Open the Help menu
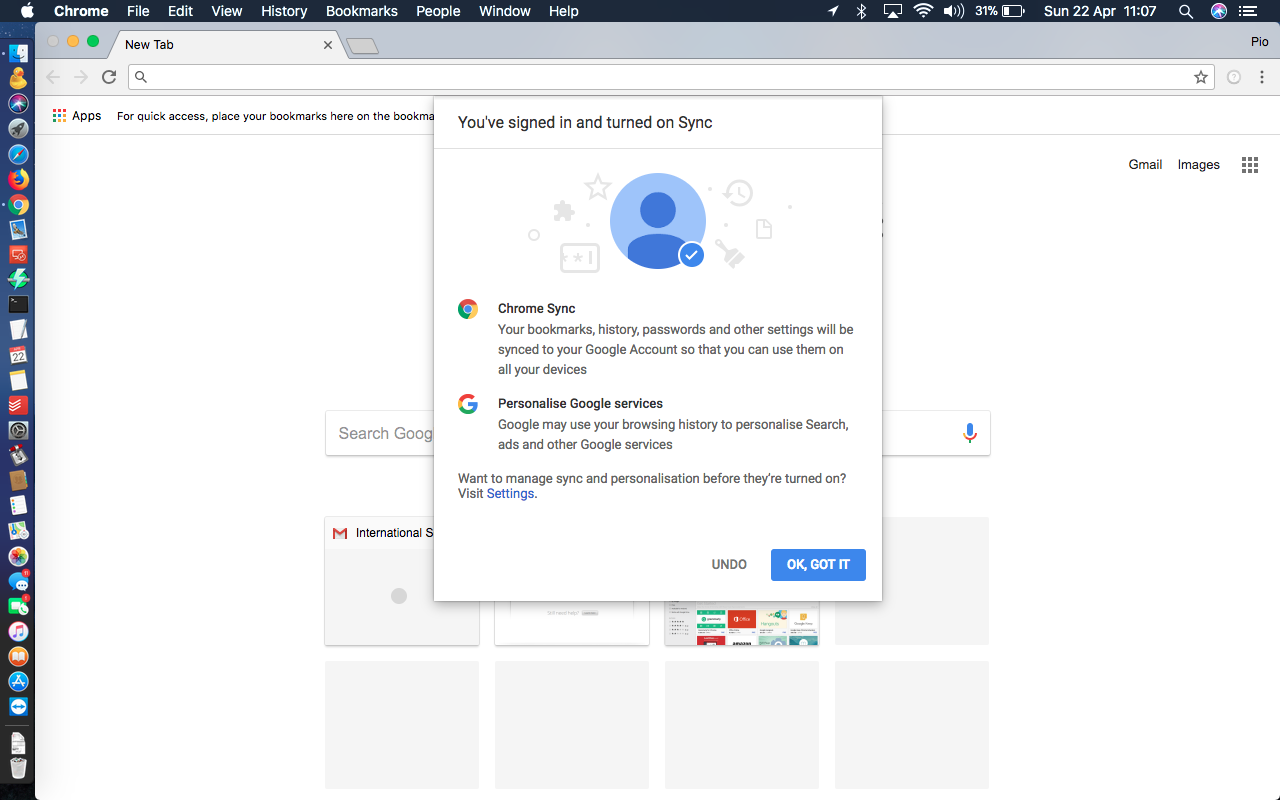1280x800 pixels. click(564, 11)
